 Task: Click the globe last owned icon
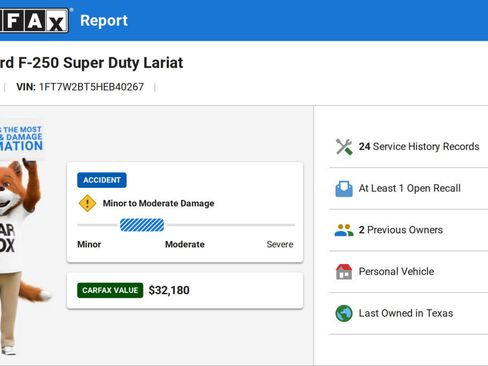[x=344, y=313]
